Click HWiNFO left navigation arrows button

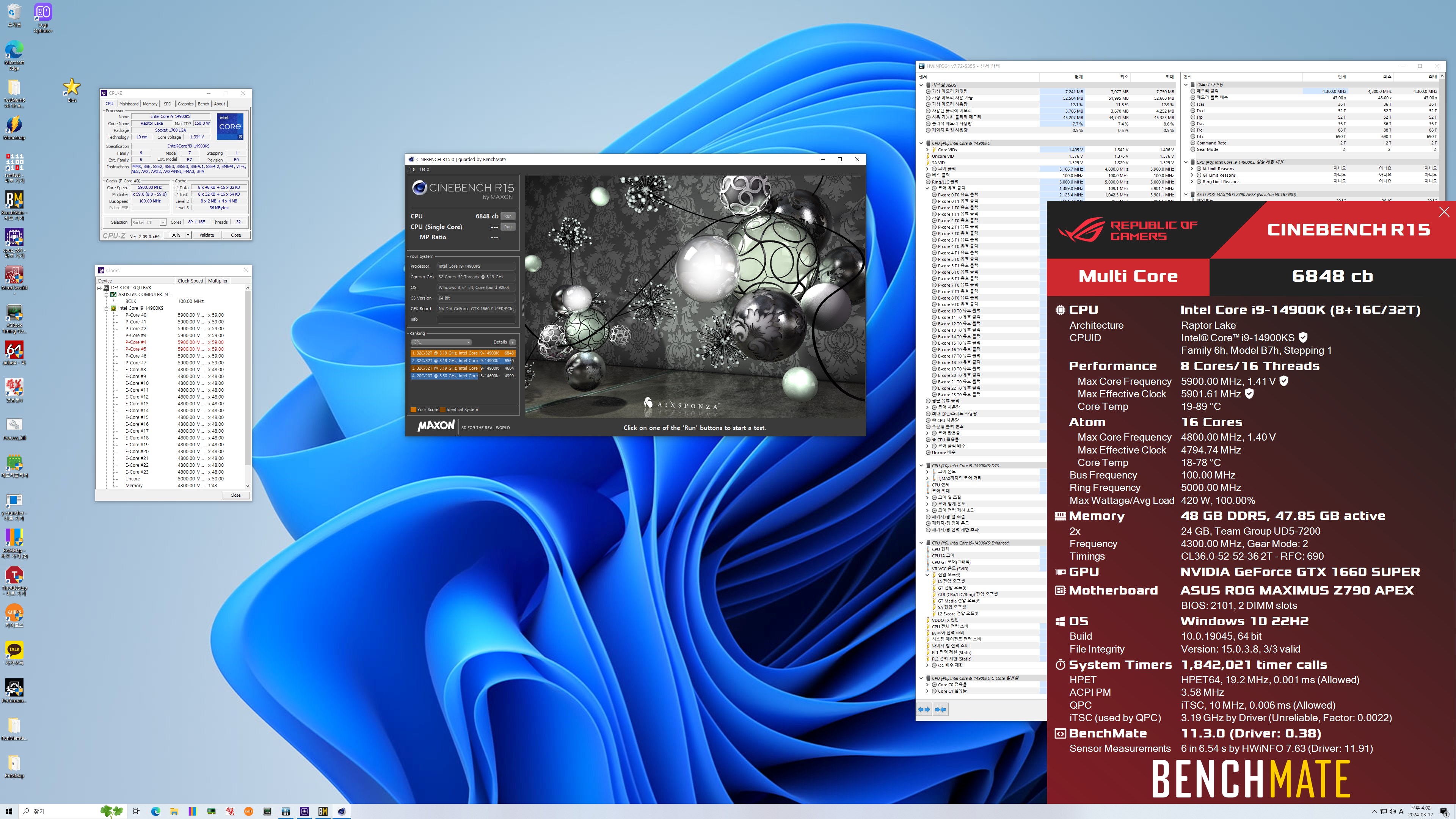pos(924,709)
